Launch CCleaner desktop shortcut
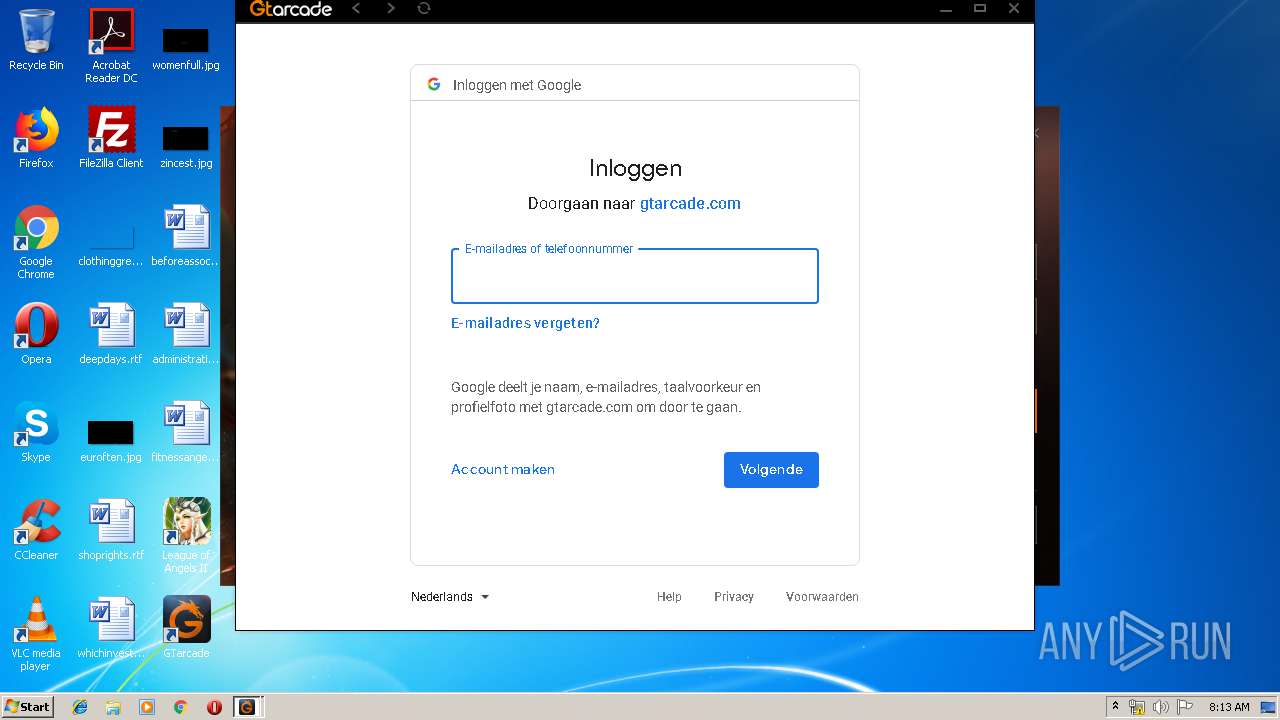The height and width of the screenshot is (720, 1280). [36, 530]
